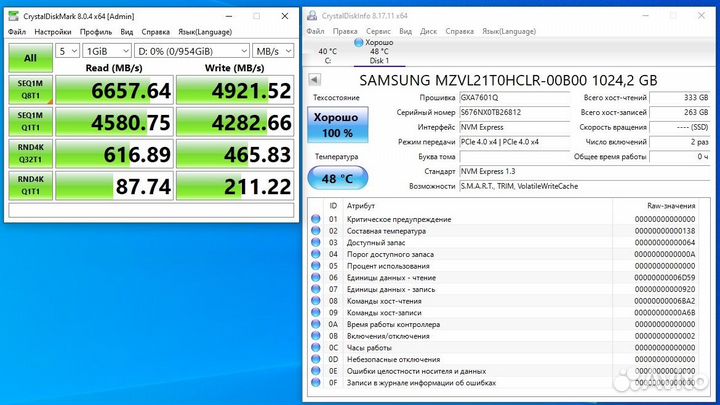The image size is (720, 405).
Task: Click the status icon for Часы работы
Action: pyautogui.click(x=315, y=348)
